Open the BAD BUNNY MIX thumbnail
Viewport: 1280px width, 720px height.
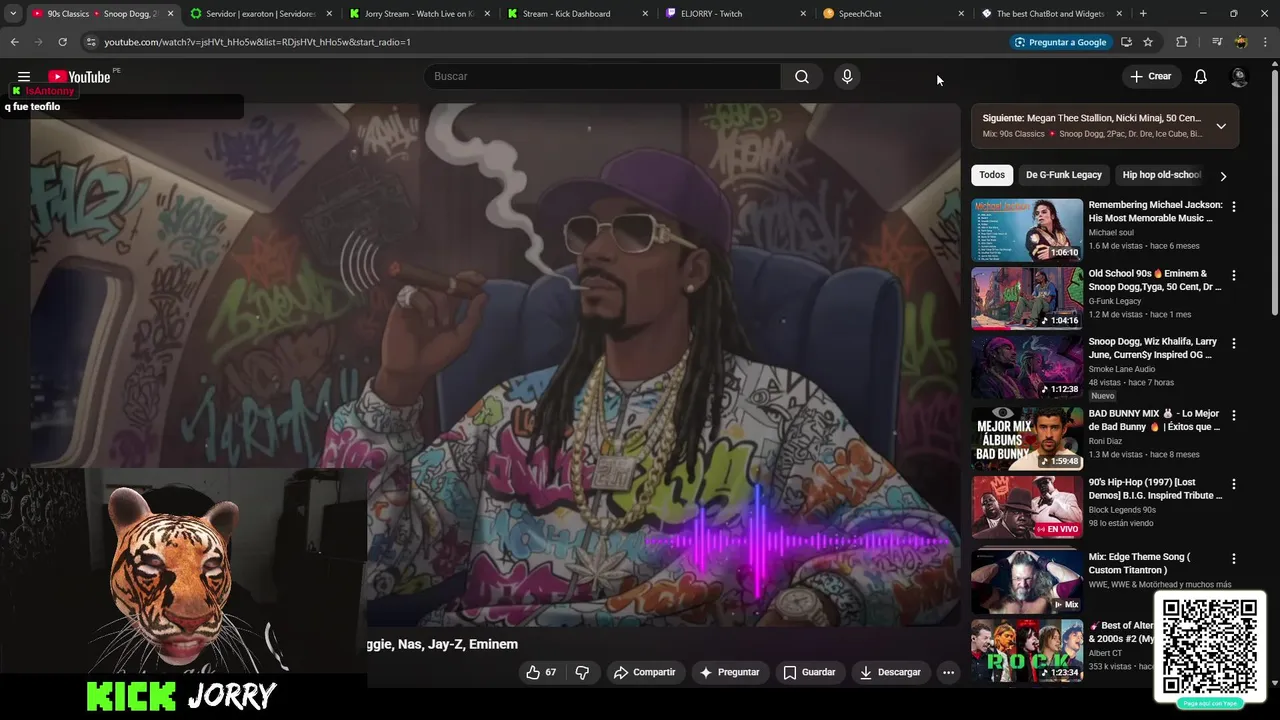[1027, 438]
